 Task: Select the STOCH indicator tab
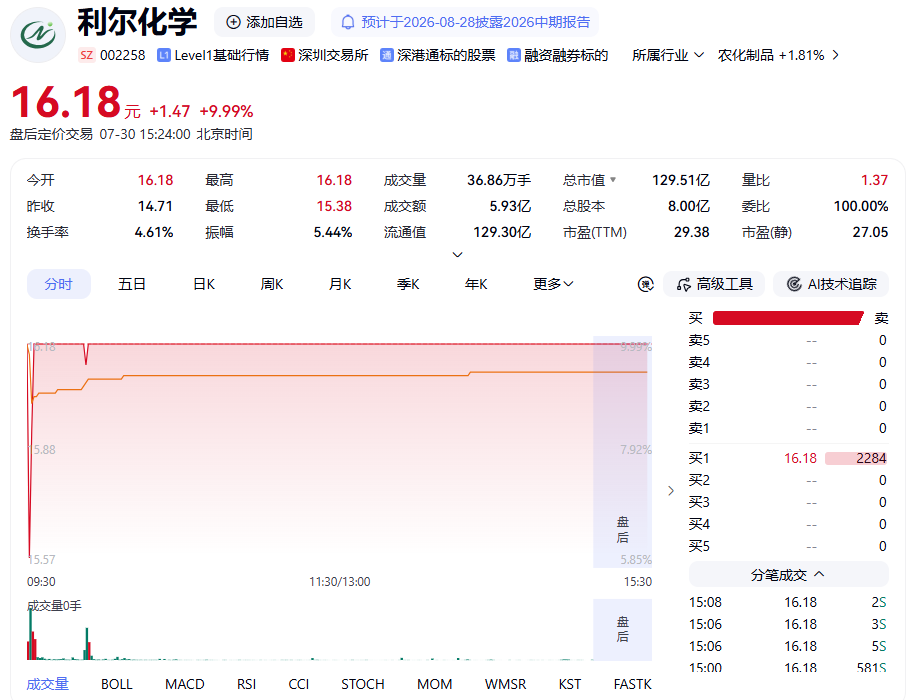click(363, 684)
